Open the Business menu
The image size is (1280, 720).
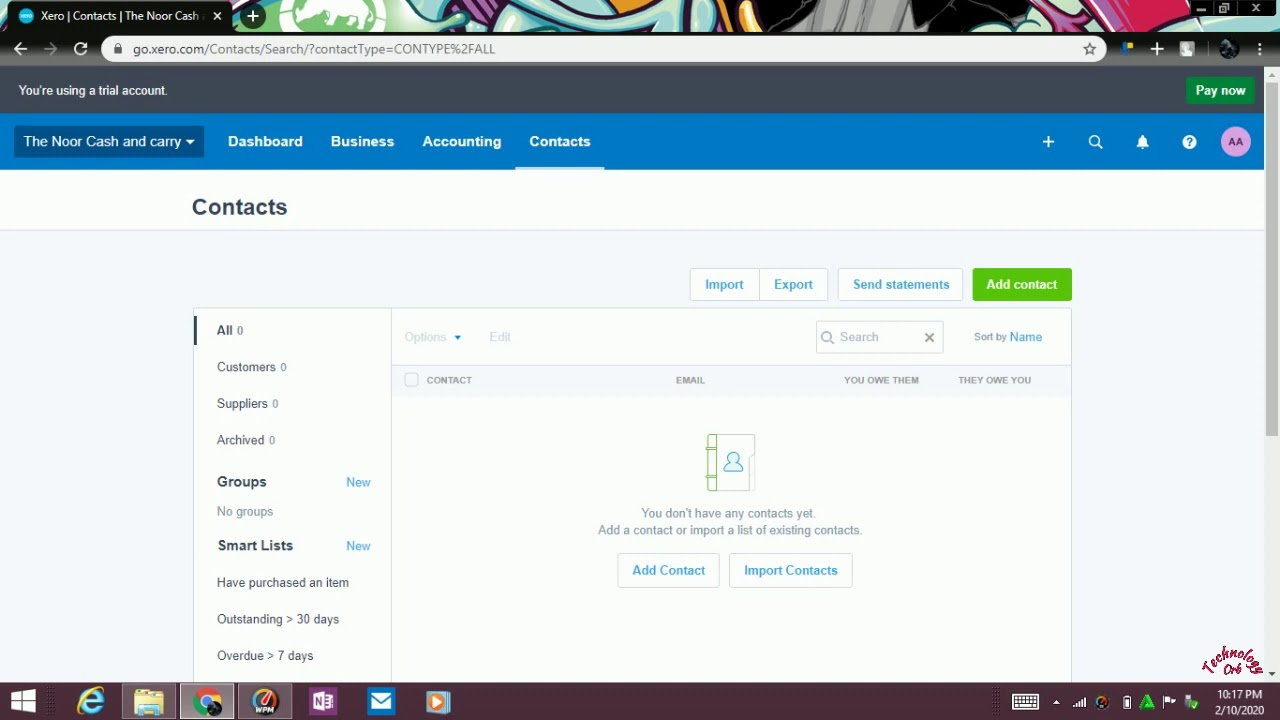point(362,142)
